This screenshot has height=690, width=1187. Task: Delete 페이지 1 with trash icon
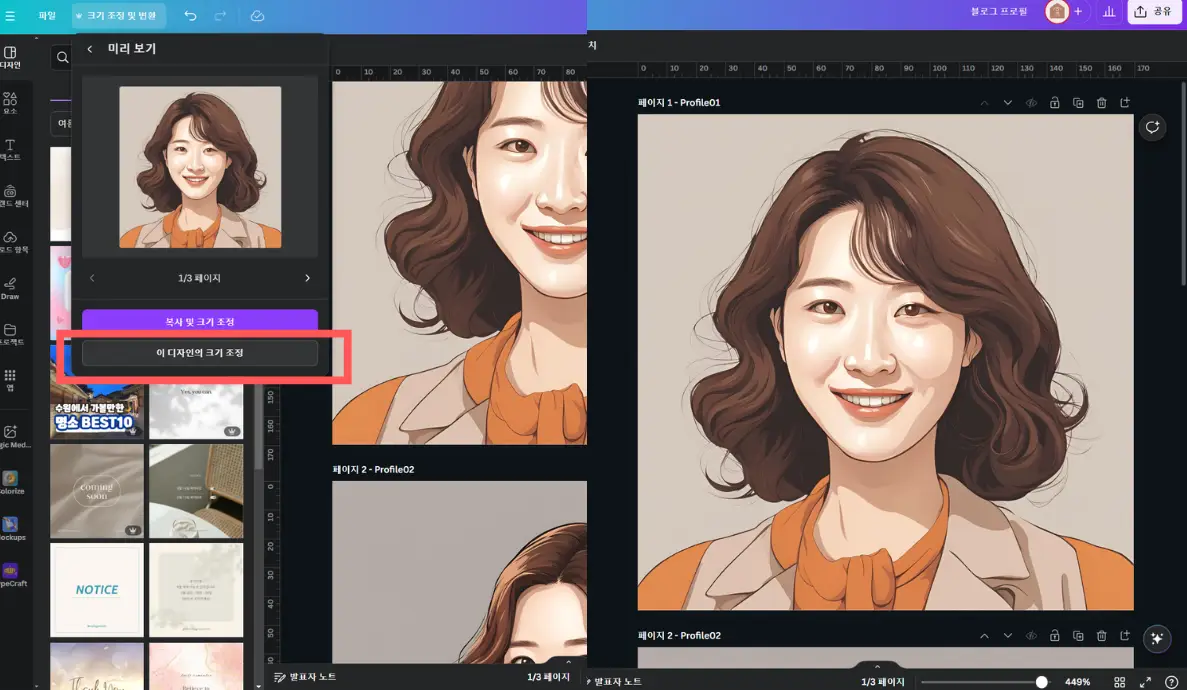[1102, 102]
